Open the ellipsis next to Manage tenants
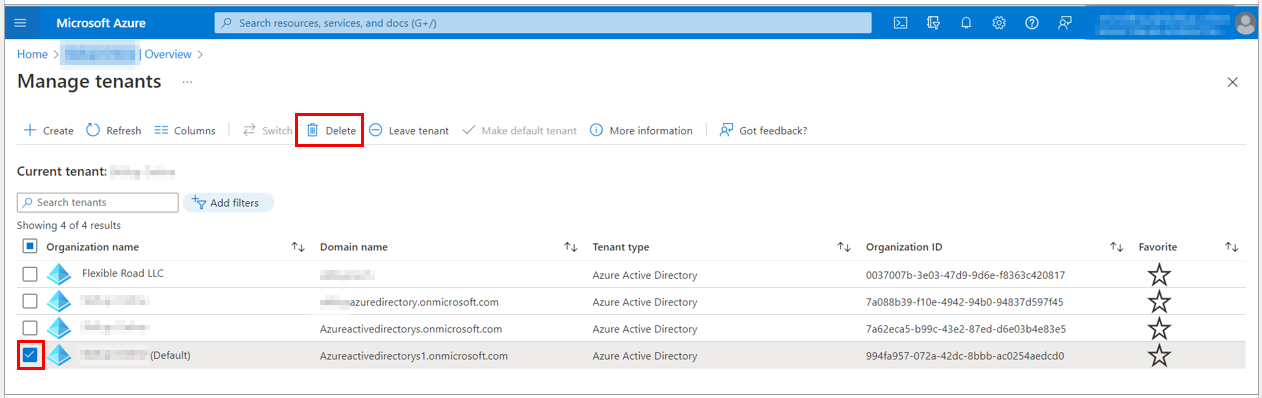This screenshot has width=1262, height=398. coord(187,82)
